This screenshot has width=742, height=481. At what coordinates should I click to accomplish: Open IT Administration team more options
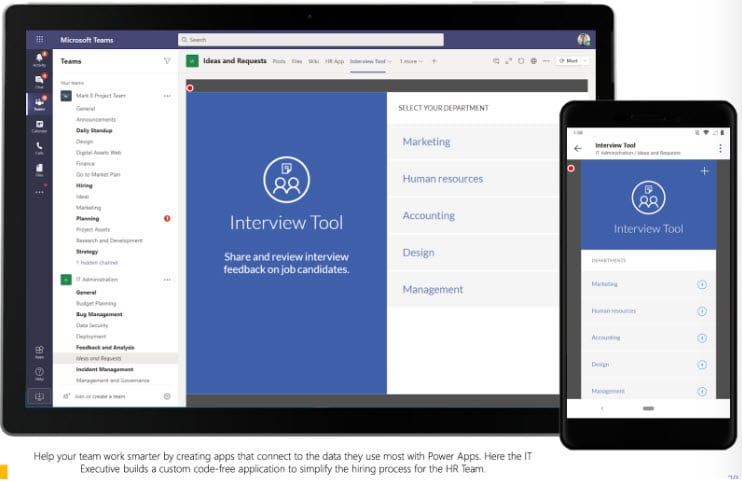(167, 279)
